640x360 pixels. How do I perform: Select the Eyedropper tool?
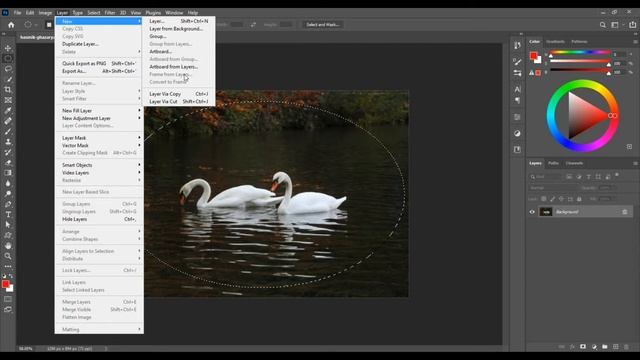coord(8,111)
